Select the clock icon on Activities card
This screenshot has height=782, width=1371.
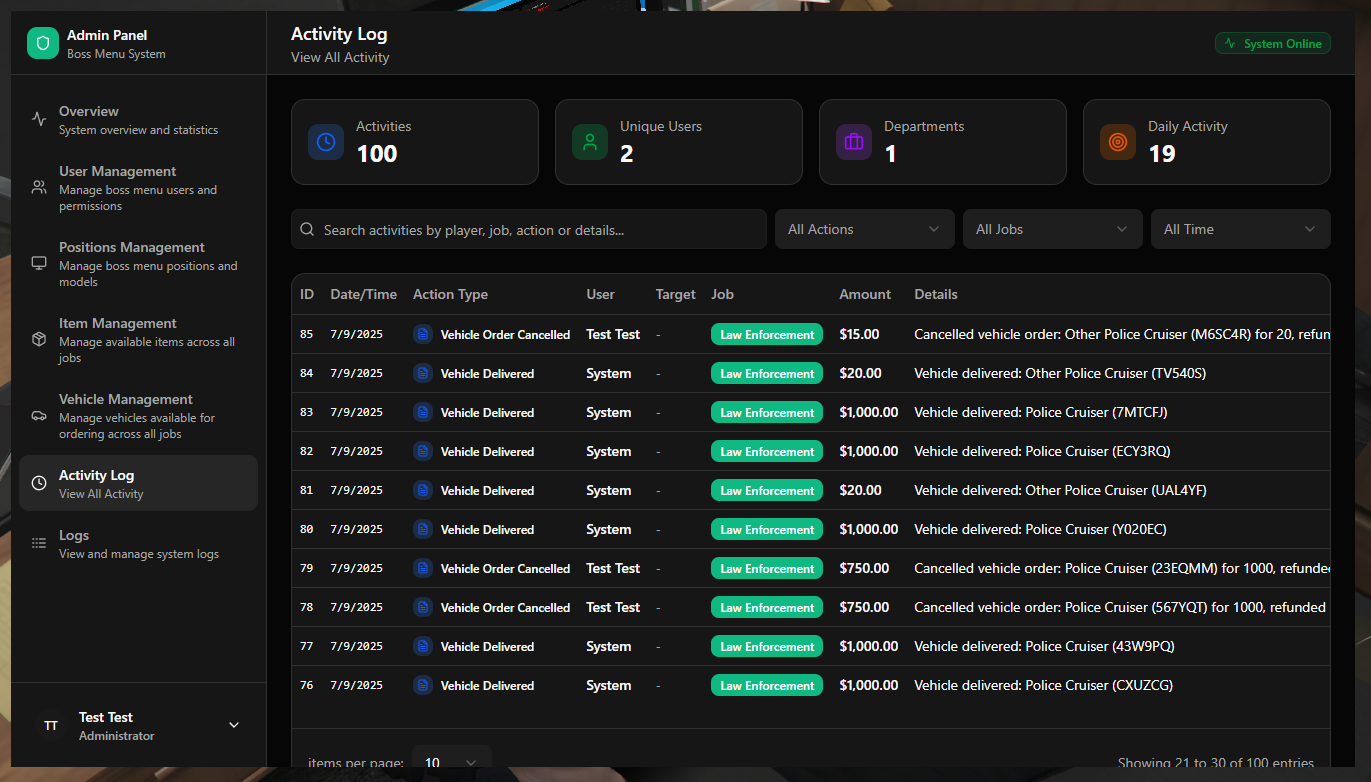click(x=325, y=142)
